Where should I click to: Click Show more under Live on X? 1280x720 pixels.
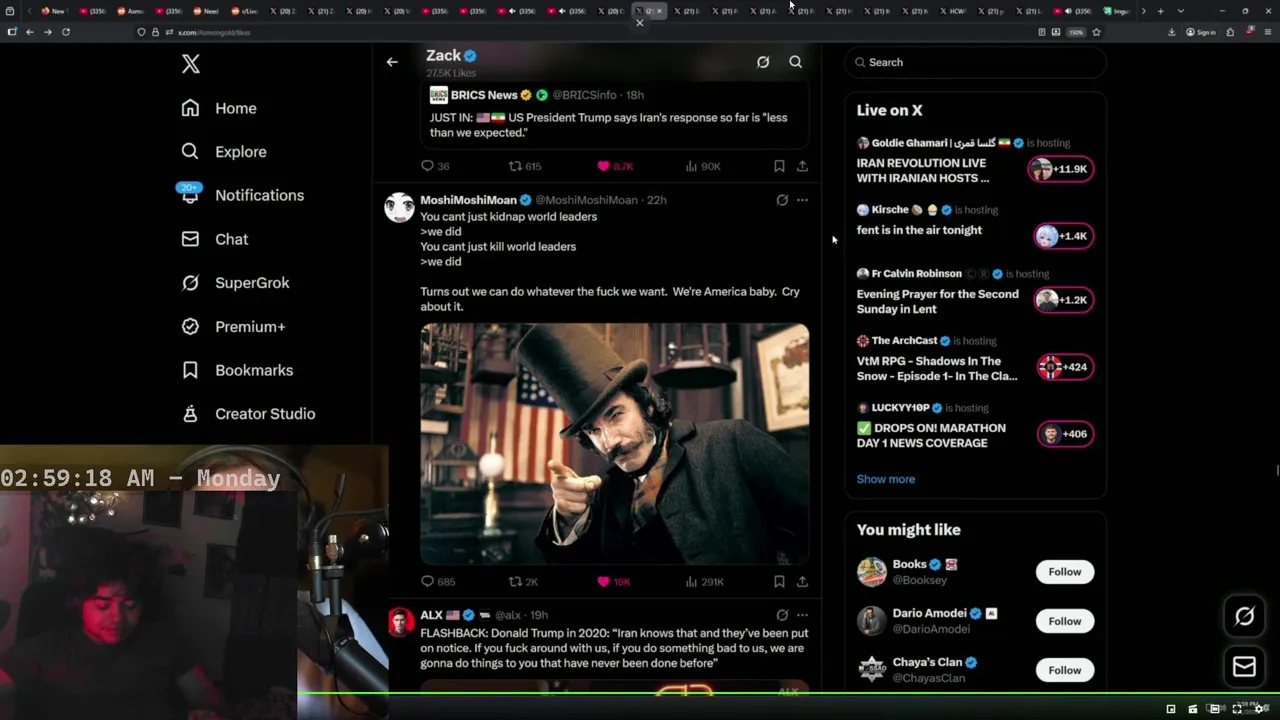pos(885,479)
